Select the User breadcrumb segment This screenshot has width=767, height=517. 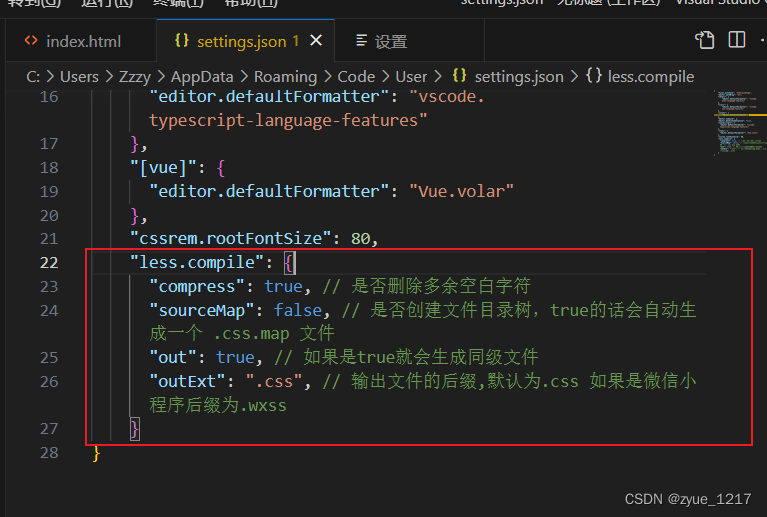coord(411,77)
